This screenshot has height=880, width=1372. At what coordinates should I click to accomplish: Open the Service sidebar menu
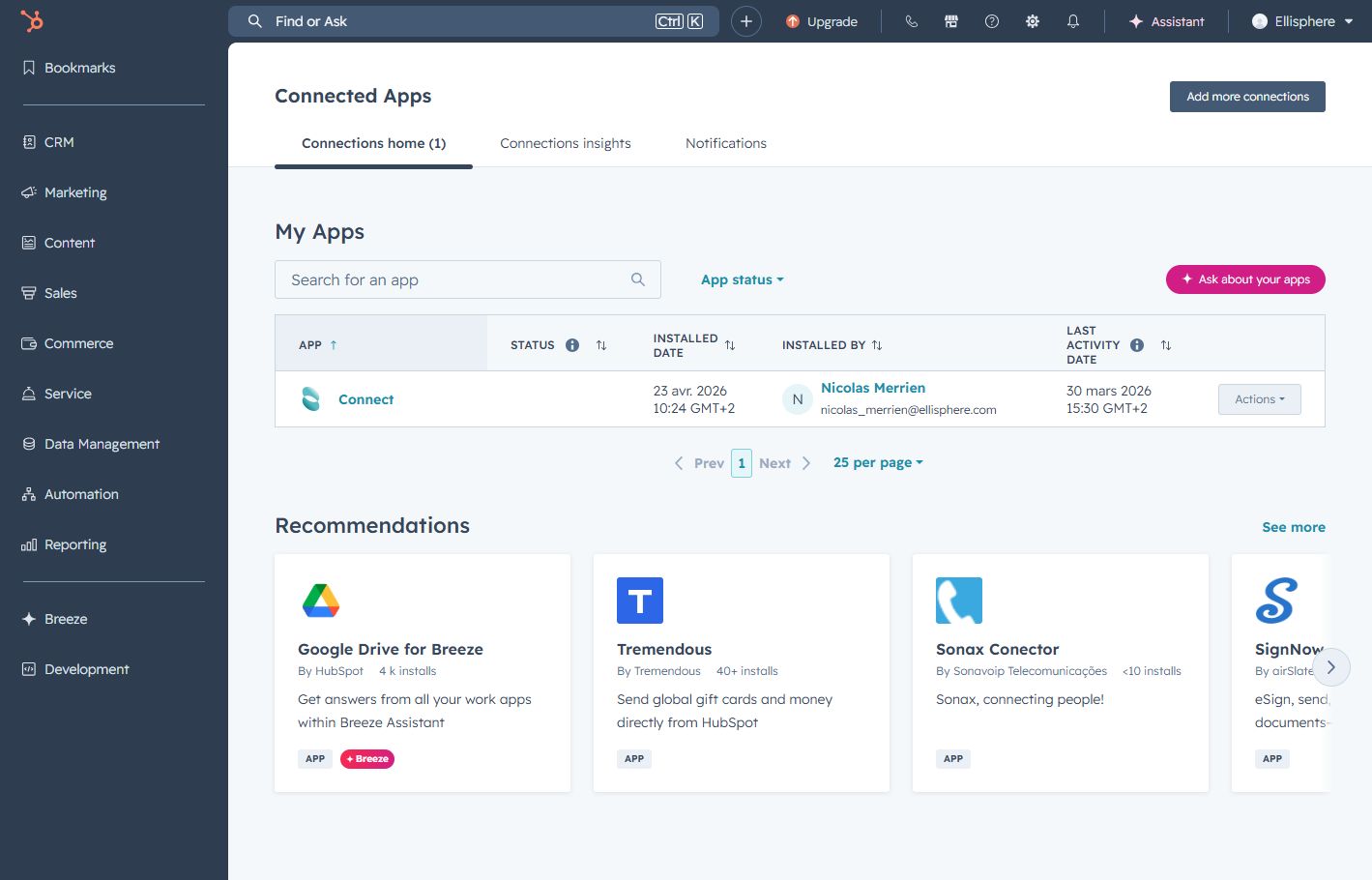[57, 394]
